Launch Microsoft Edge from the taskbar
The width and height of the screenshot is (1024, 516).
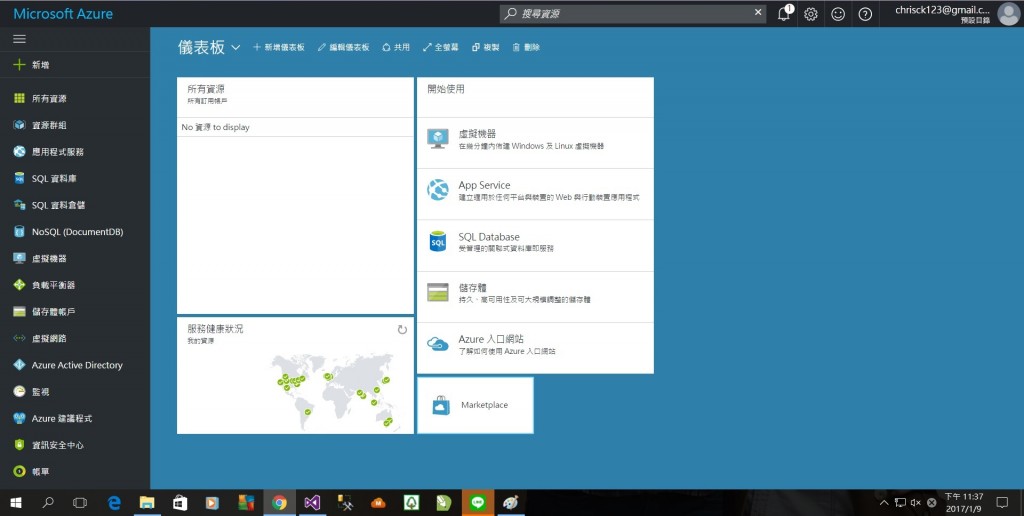pos(114,503)
